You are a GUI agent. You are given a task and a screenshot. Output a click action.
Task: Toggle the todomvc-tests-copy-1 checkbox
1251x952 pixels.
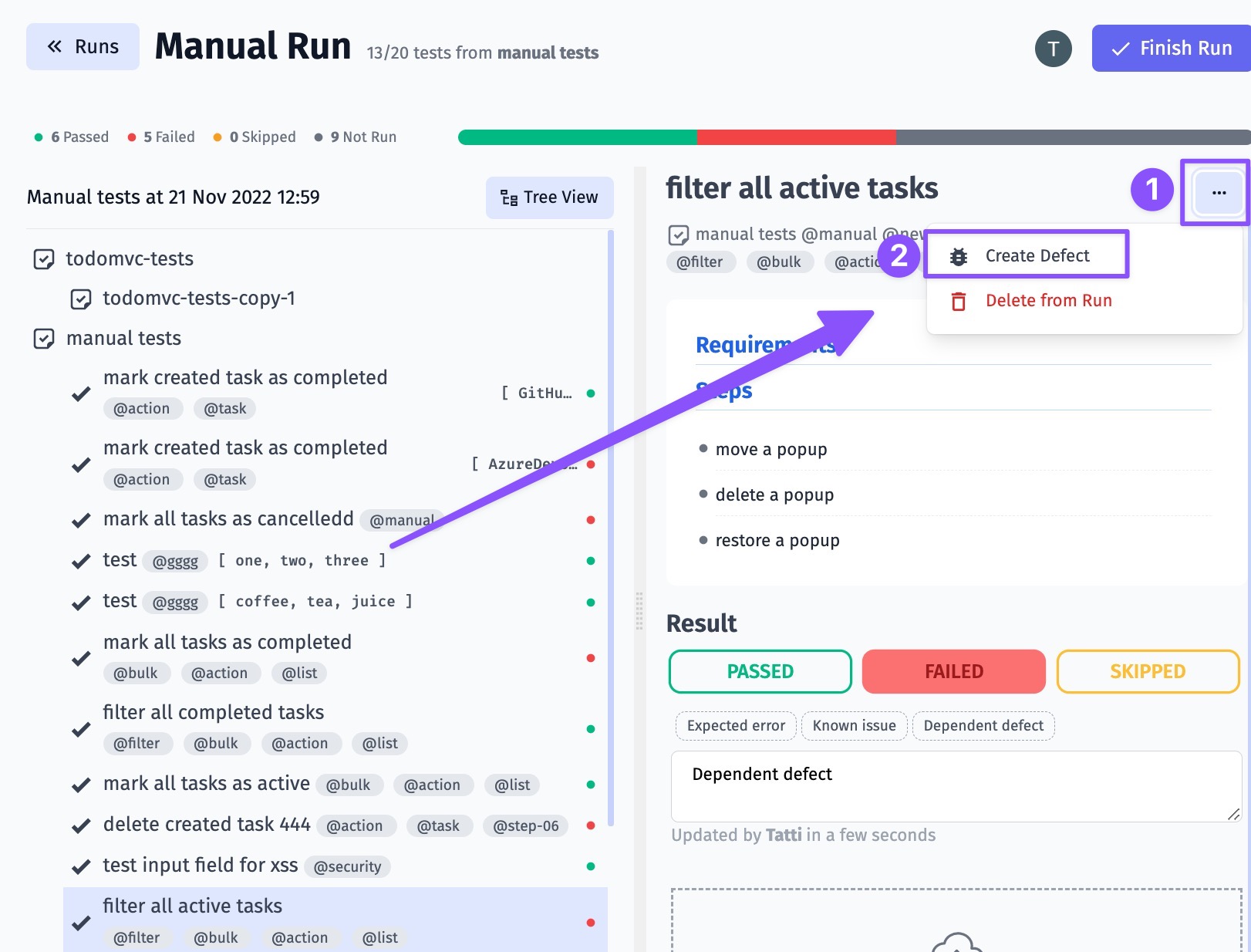pos(81,299)
